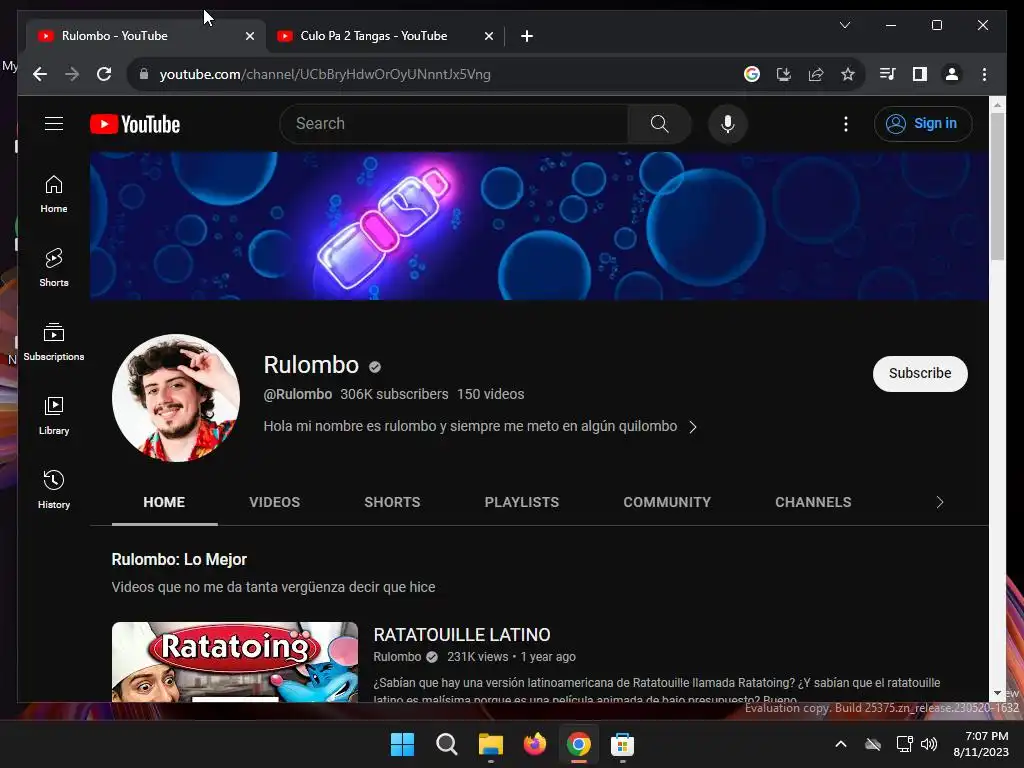Open History in the sidebar
The width and height of the screenshot is (1024, 768).
click(x=54, y=489)
